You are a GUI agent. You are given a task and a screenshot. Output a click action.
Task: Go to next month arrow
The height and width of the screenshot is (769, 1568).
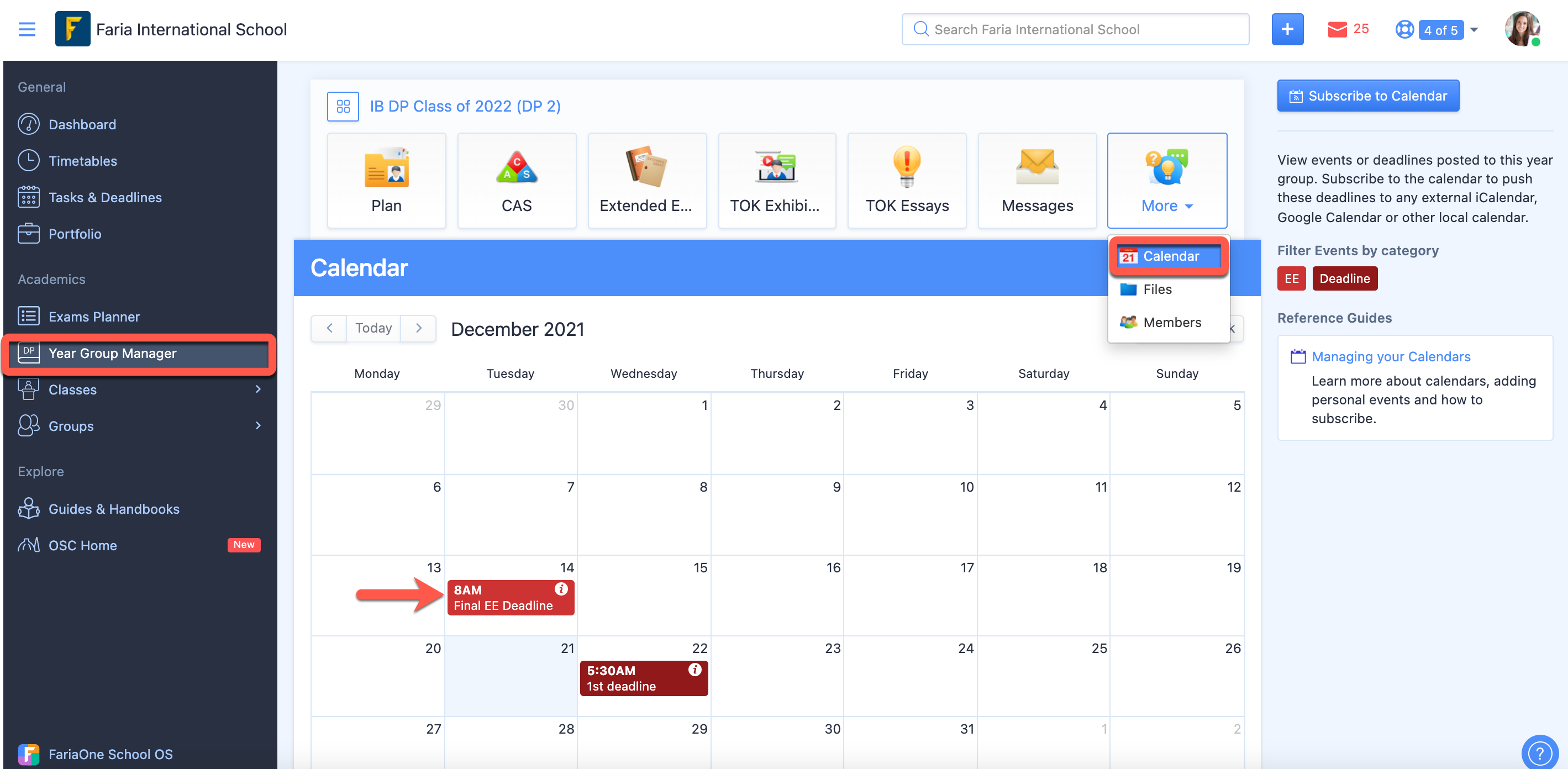[x=418, y=328]
